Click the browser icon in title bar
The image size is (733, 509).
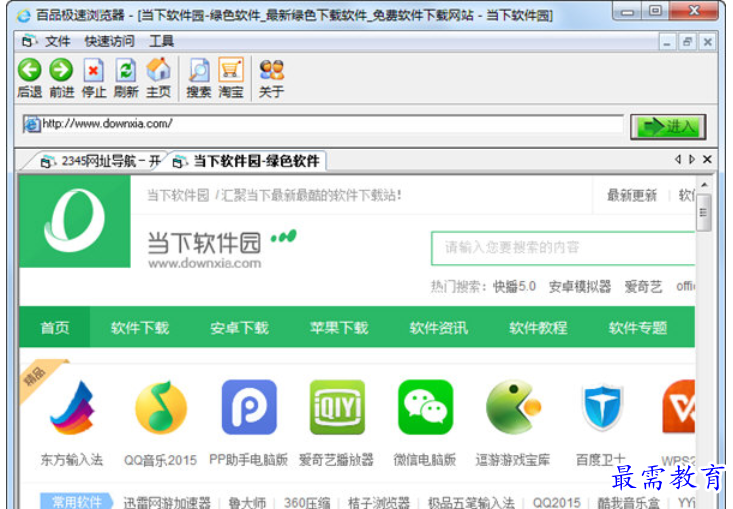coord(23,15)
